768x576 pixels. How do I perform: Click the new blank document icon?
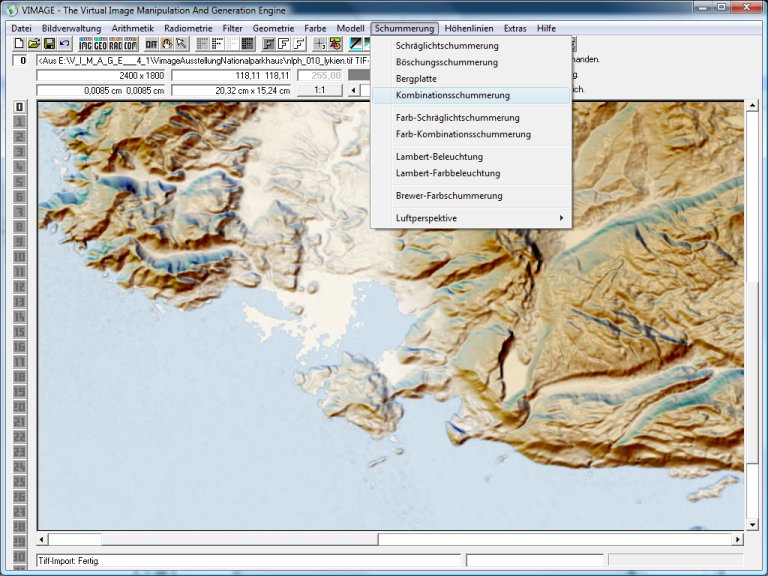19,44
